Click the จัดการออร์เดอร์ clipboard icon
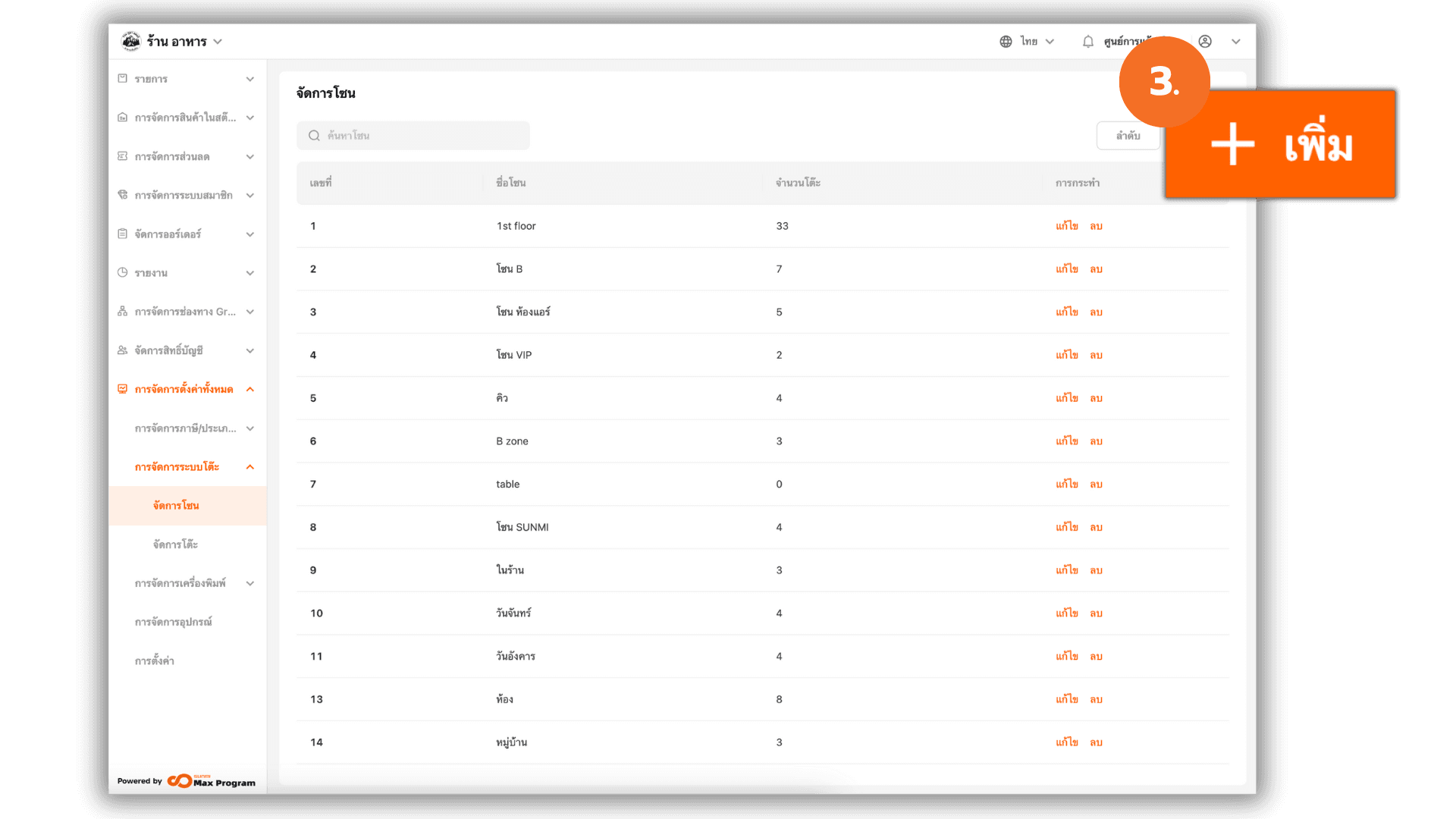This screenshot has height=819, width=1456. (123, 234)
